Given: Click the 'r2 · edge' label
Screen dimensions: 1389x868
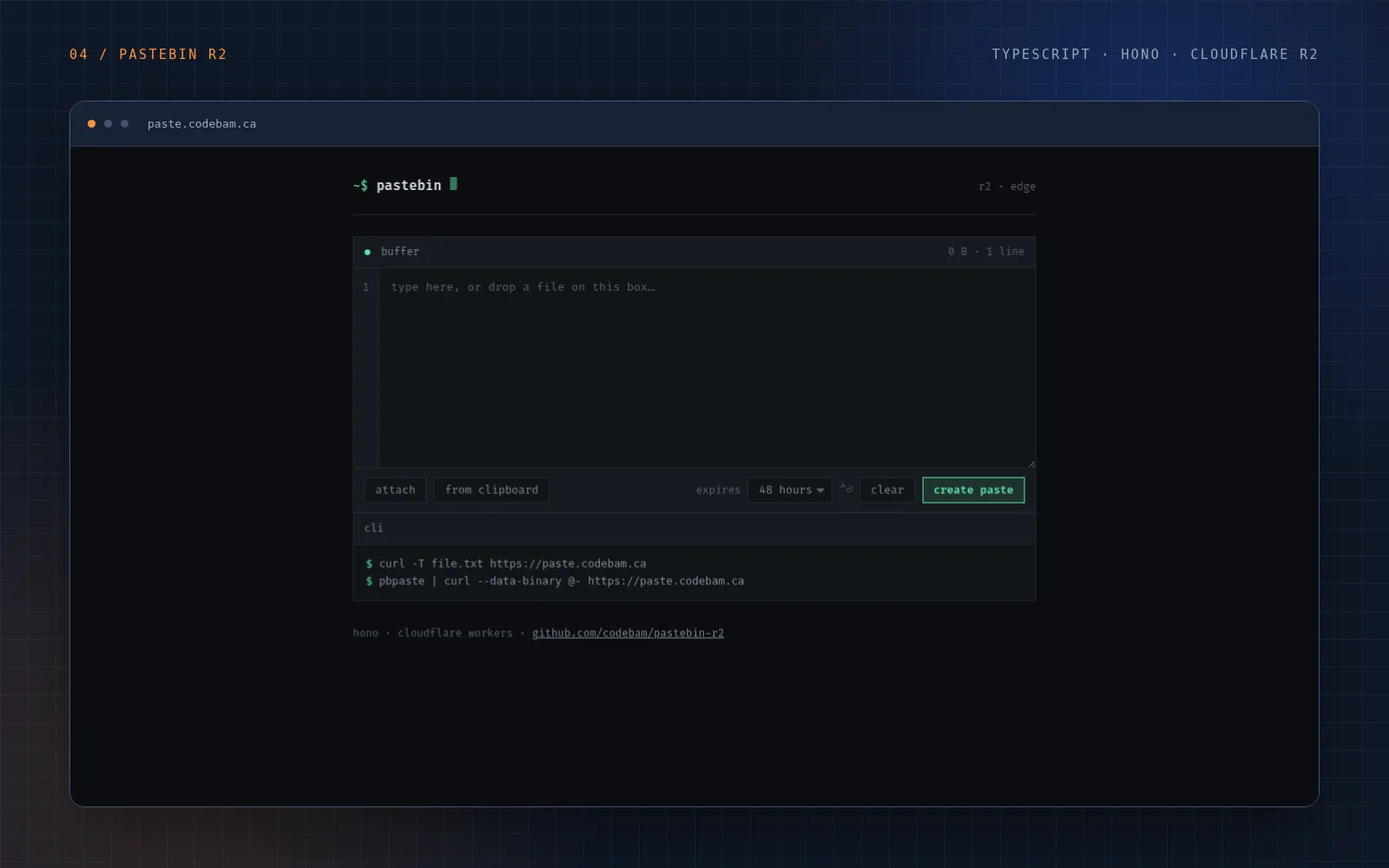Looking at the screenshot, I should (1007, 187).
